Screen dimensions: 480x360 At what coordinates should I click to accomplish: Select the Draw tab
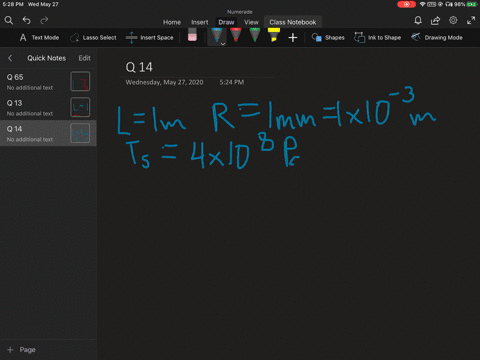[226, 22]
